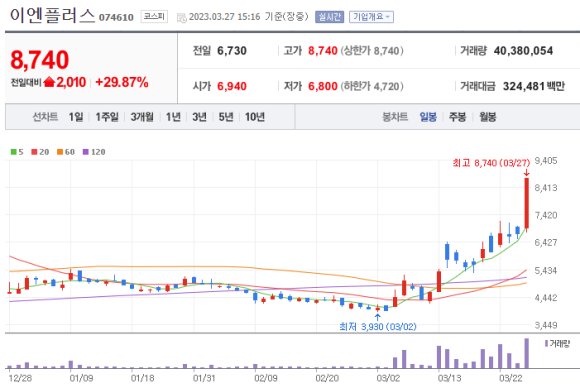
Task: Click the red 20-day moving average swatch
Action: coord(34,152)
